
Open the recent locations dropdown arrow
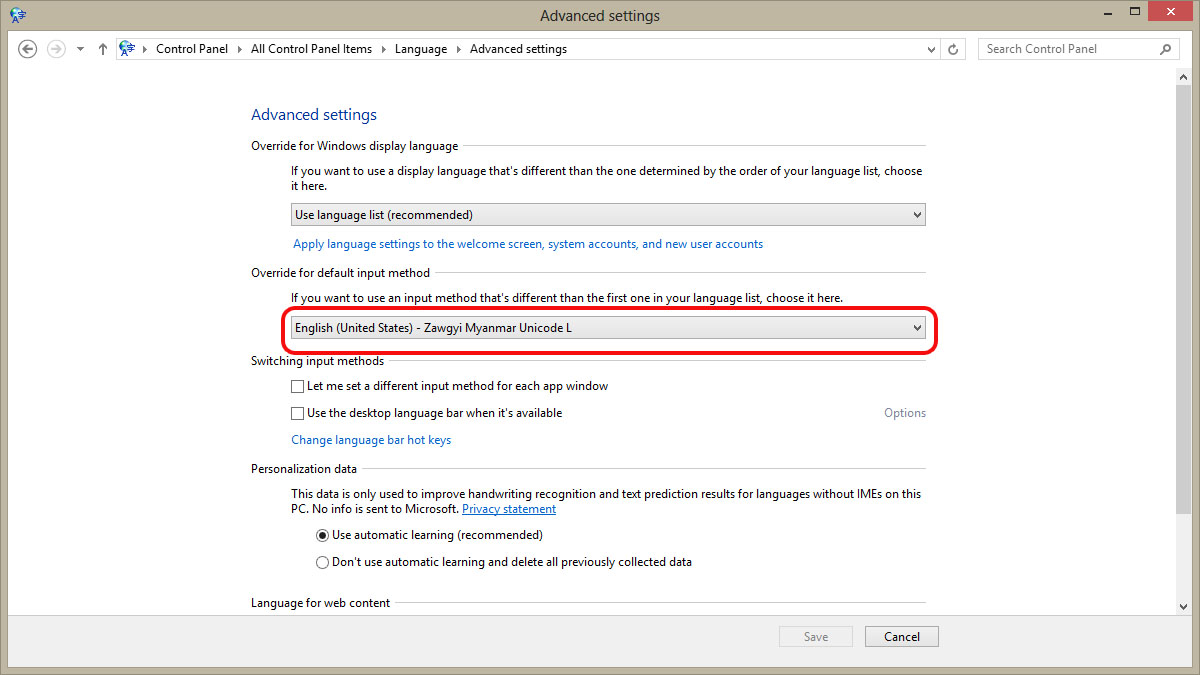tap(81, 49)
